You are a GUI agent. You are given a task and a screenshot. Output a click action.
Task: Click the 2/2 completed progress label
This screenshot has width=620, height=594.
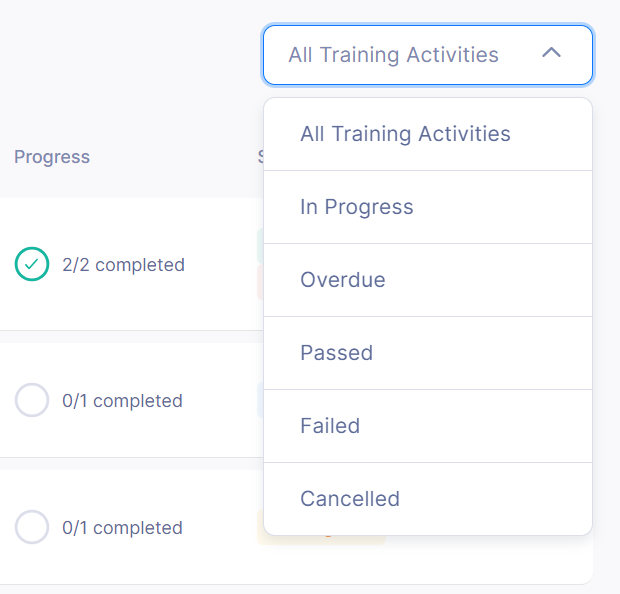pyautogui.click(x=123, y=265)
